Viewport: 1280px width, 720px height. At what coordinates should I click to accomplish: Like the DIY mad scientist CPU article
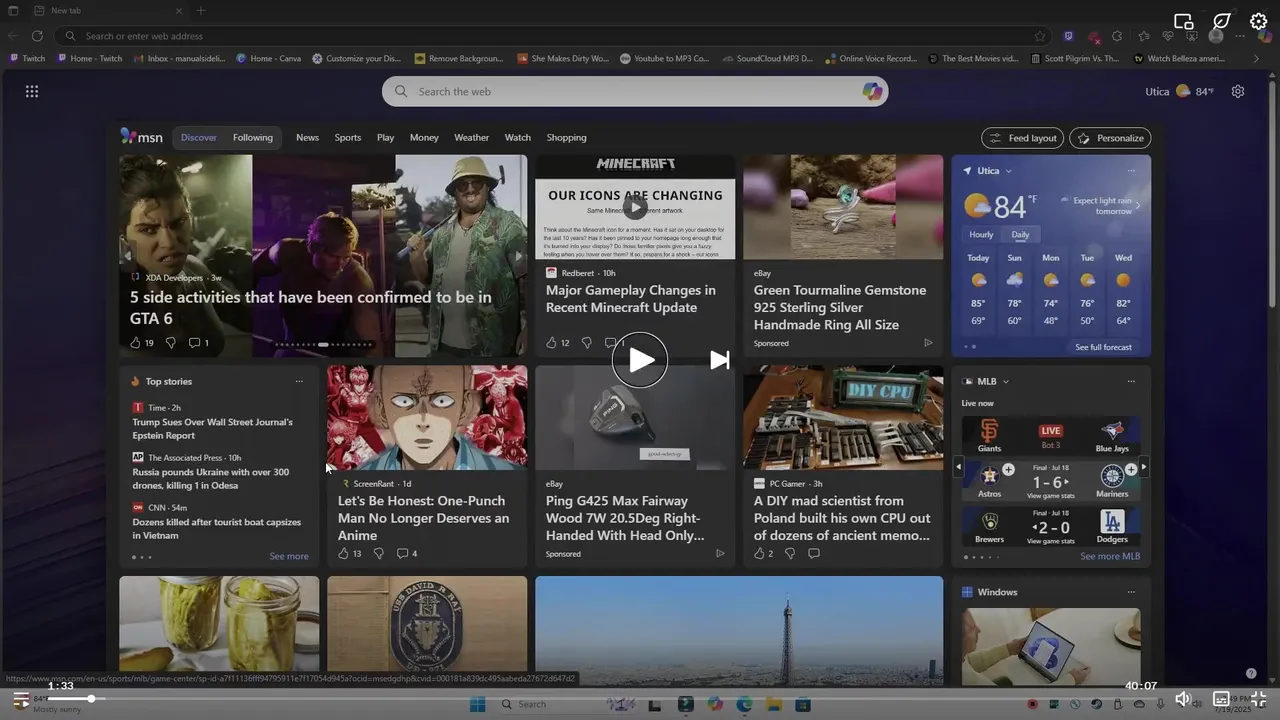pos(759,553)
